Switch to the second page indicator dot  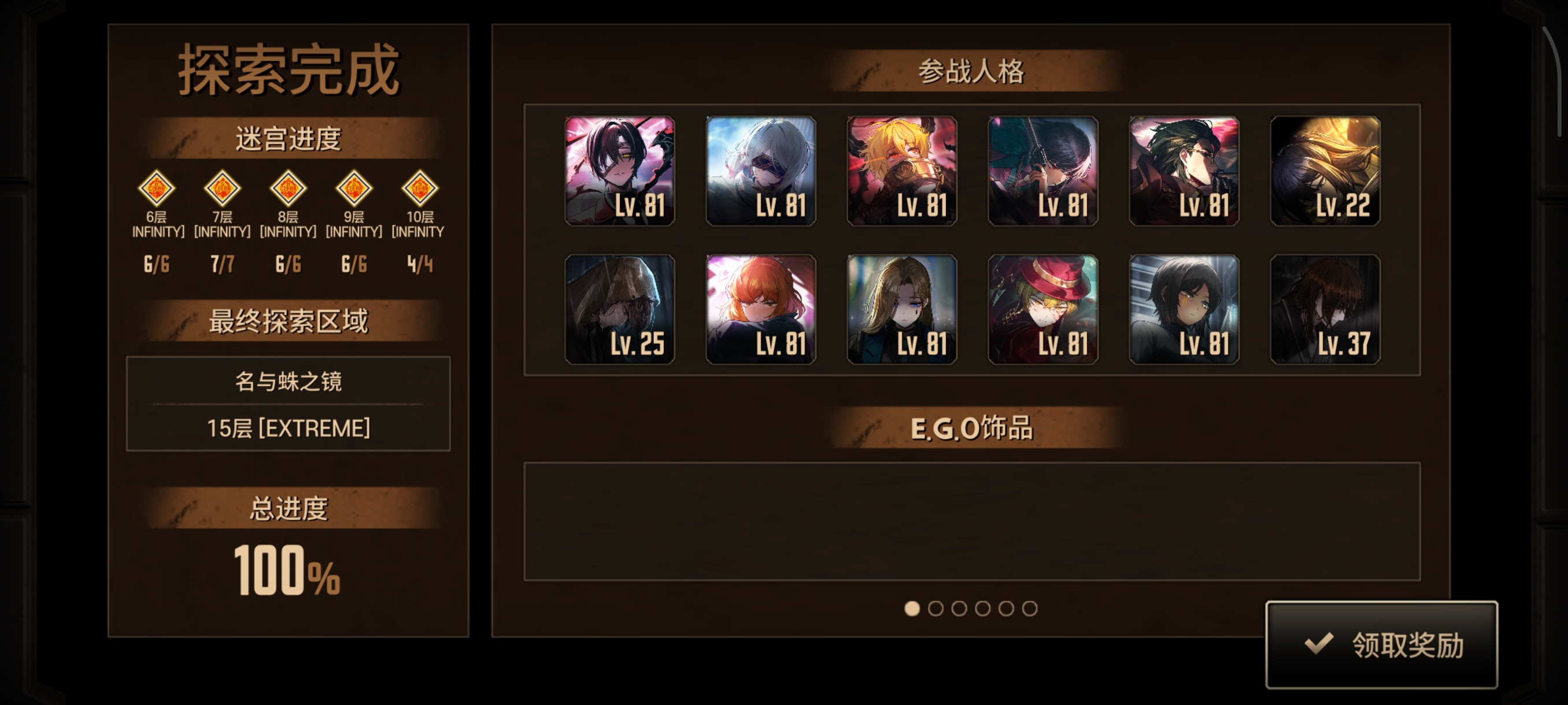pos(935,608)
